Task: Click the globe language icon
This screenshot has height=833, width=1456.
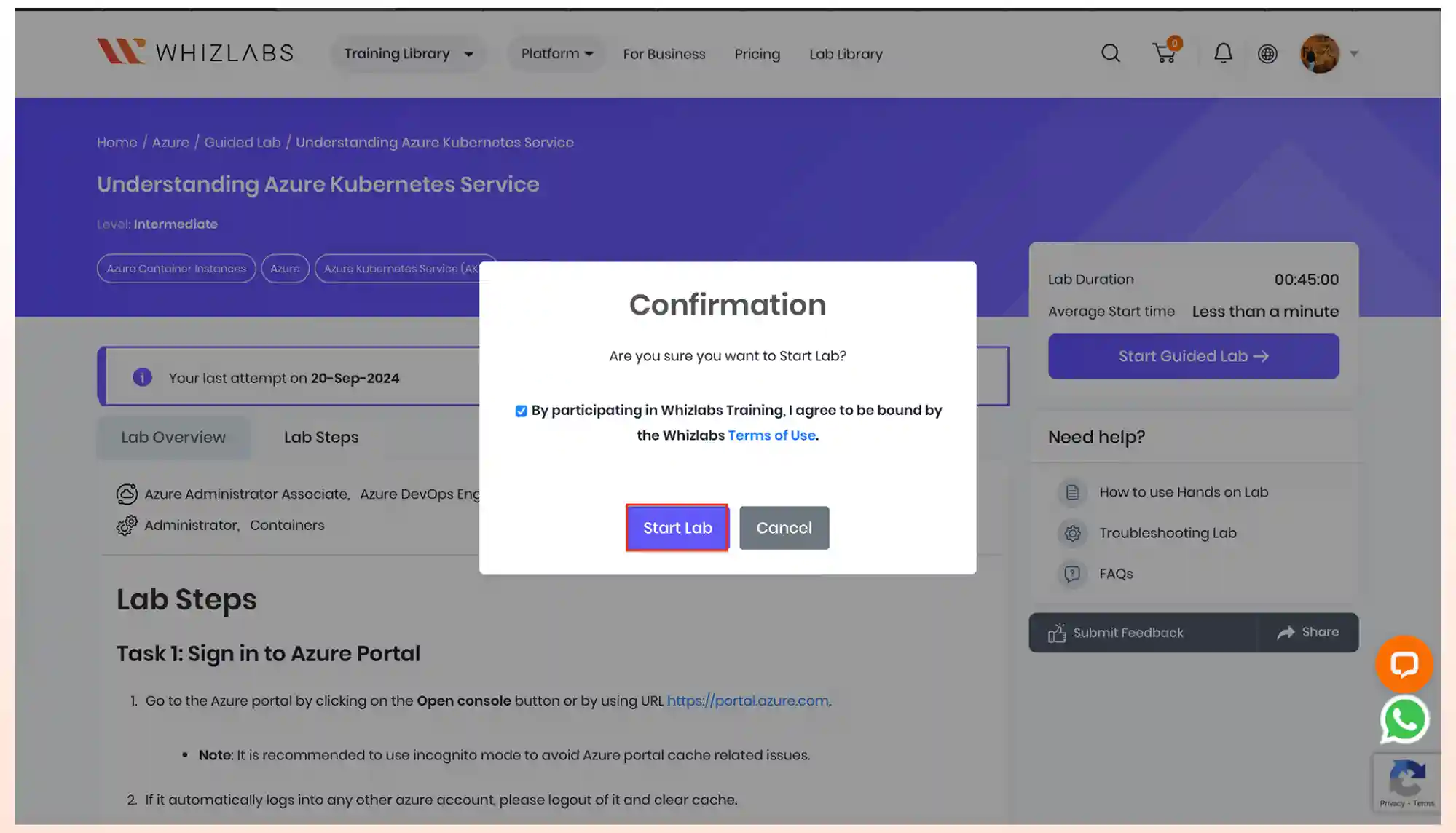Action: pos(1267,54)
